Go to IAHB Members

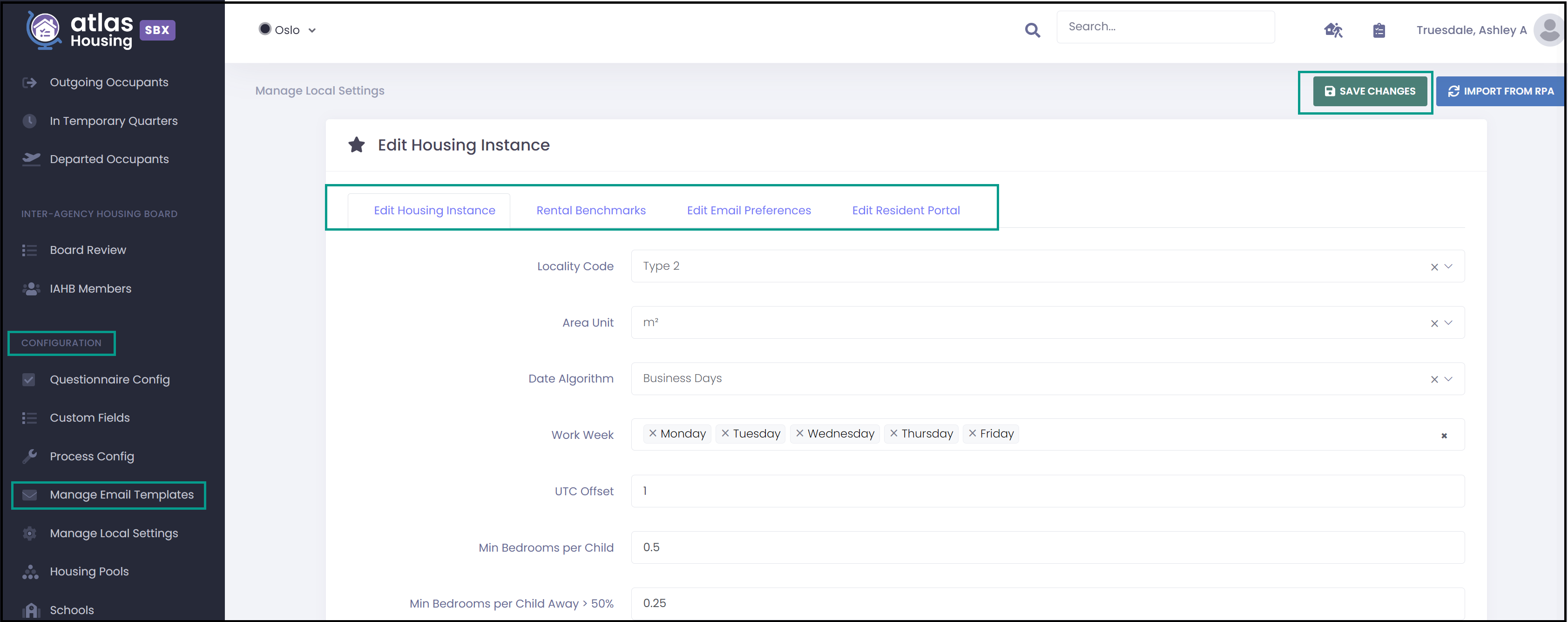(x=90, y=289)
